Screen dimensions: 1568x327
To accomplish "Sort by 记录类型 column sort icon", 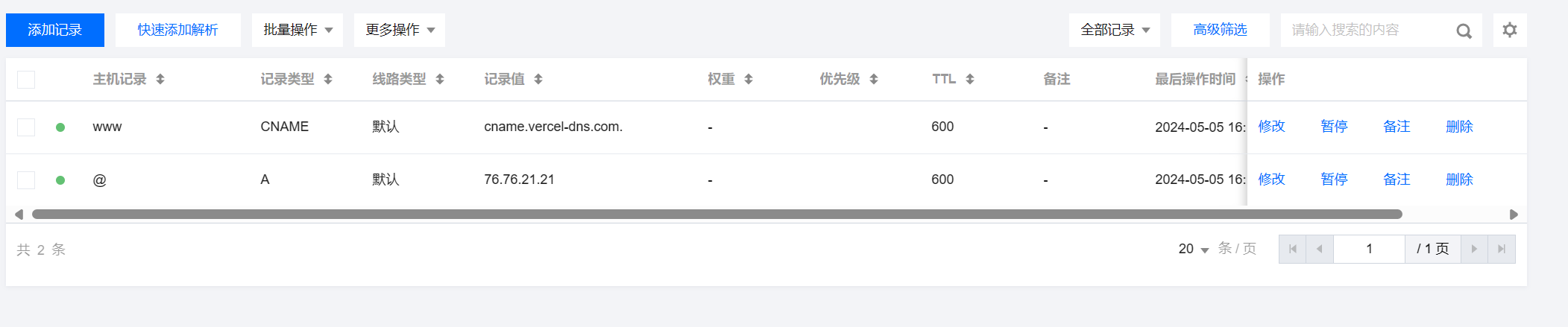I will pyautogui.click(x=328, y=79).
